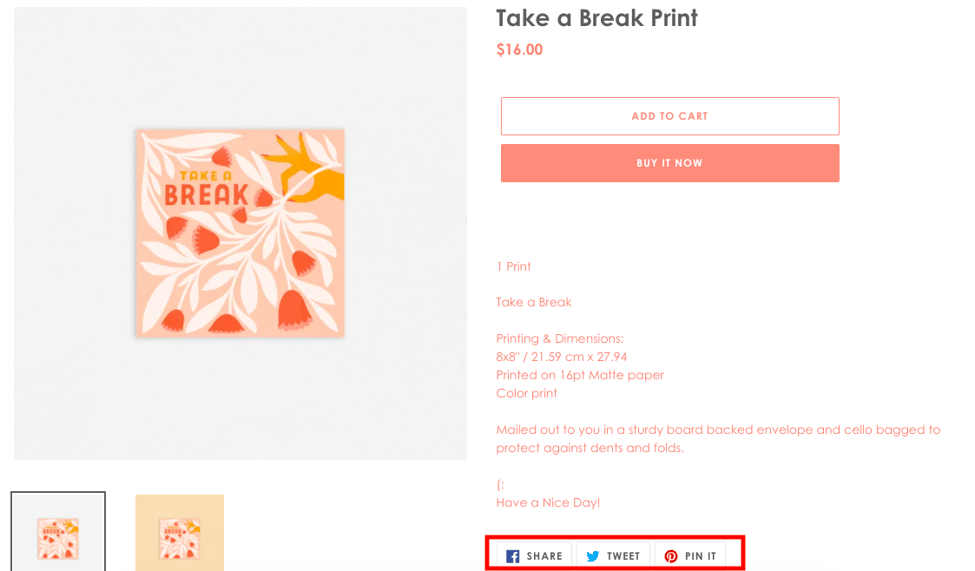Viewport: 975px width, 571px height.
Task: Click the Twitter bird icon
Action: pos(593,556)
